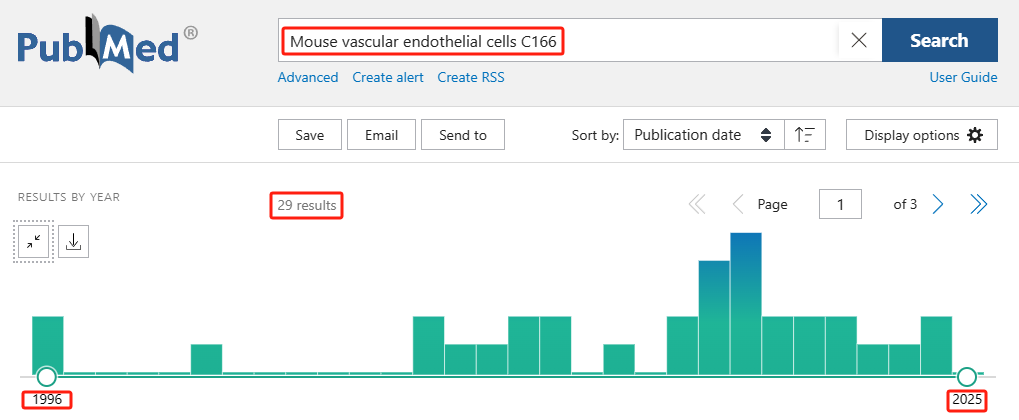Expand the Display options menu
Screen dimensions: 1019x420
point(923,135)
